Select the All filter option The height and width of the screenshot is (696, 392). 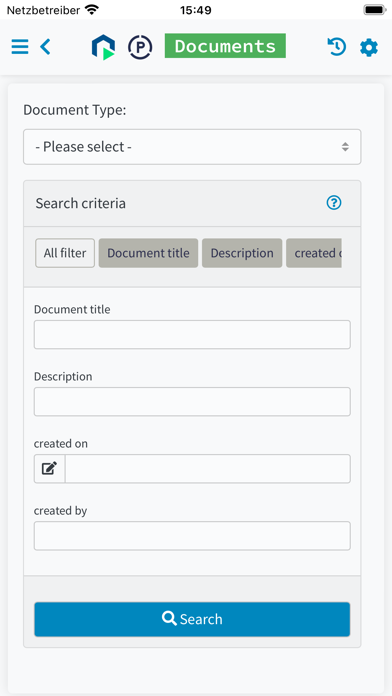[65, 253]
